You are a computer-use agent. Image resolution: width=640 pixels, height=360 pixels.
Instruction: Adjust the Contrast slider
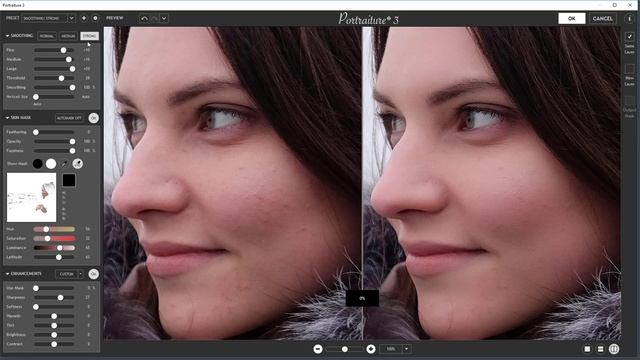[x=54, y=344]
